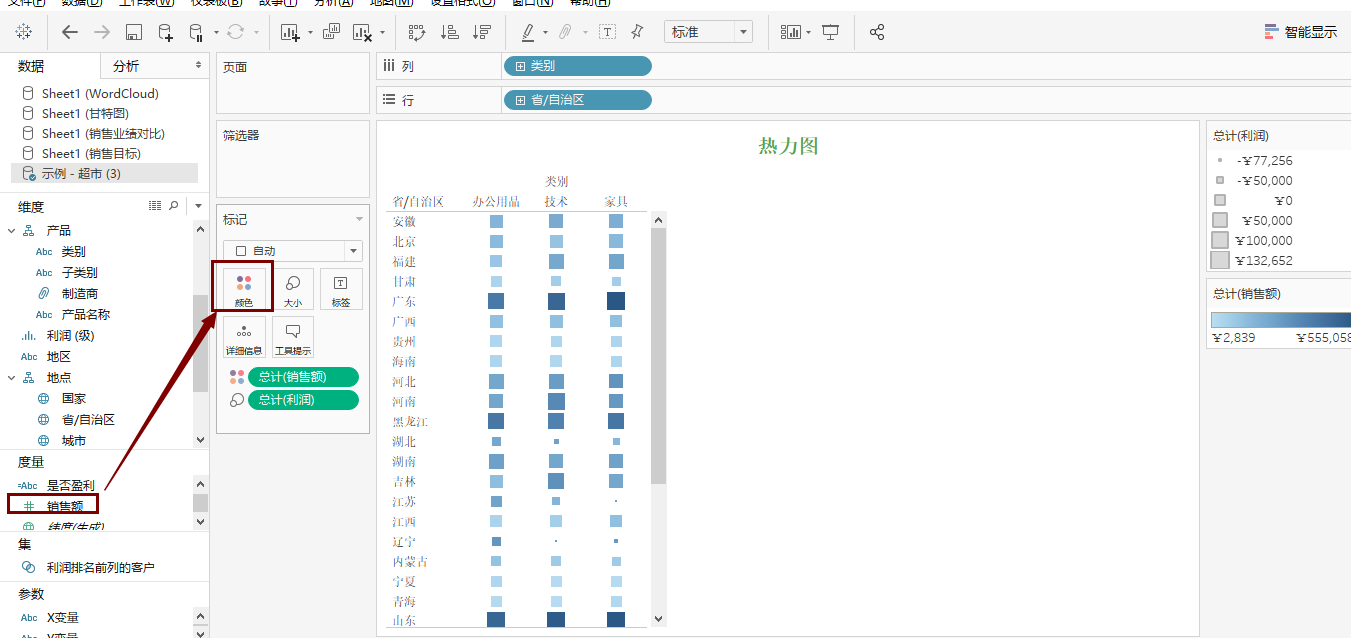Select data source Sheet1 (甘特图)
Screen dimensions: 1351x638
[85, 113]
